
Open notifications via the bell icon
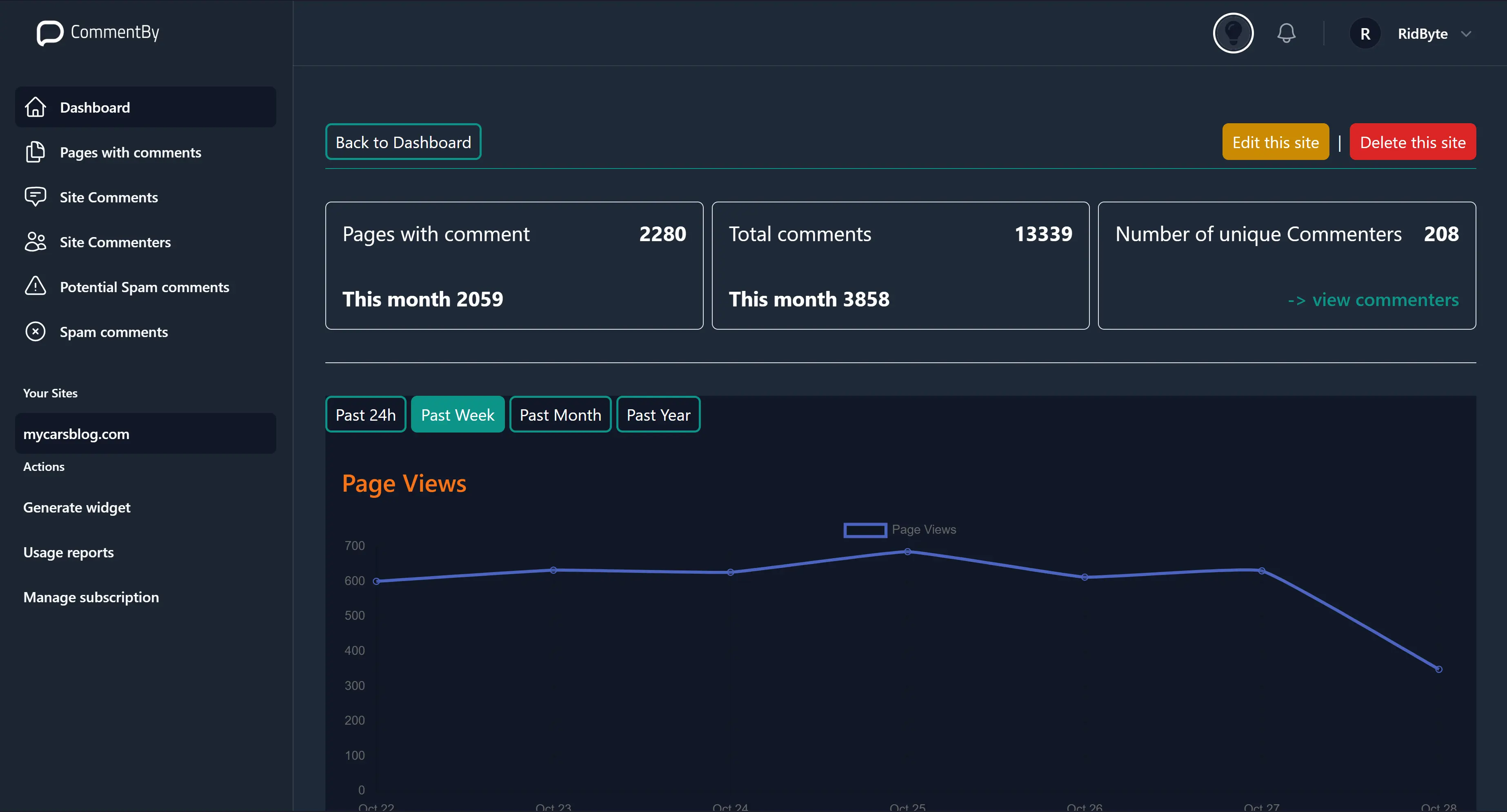1287,33
